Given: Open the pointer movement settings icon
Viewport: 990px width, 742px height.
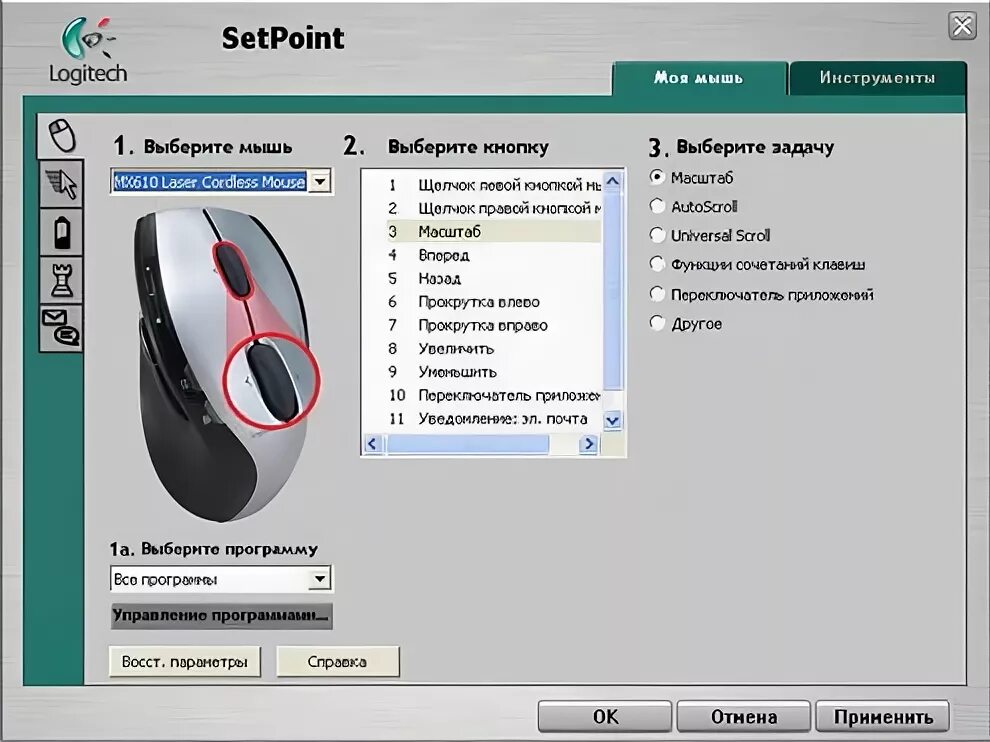Looking at the screenshot, I should click(62, 184).
